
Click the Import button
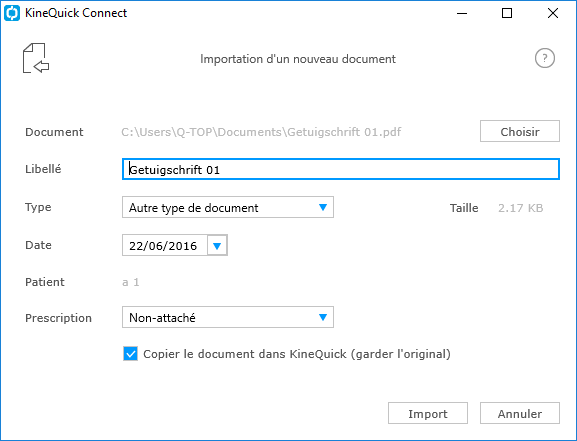point(428,413)
